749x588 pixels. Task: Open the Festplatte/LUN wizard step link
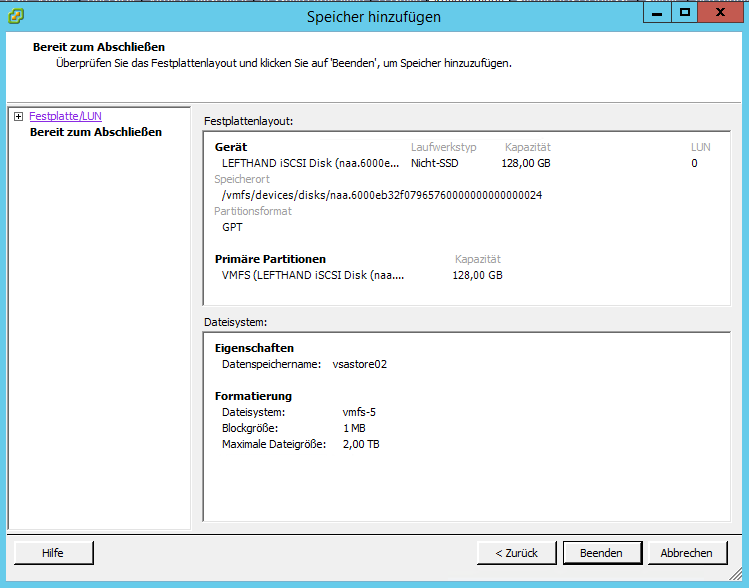point(65,117)
